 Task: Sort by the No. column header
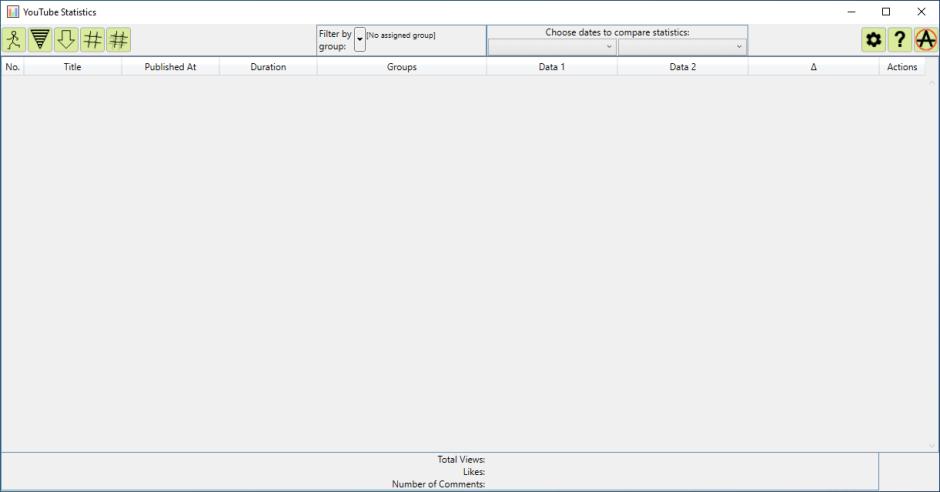click(13, 67)
